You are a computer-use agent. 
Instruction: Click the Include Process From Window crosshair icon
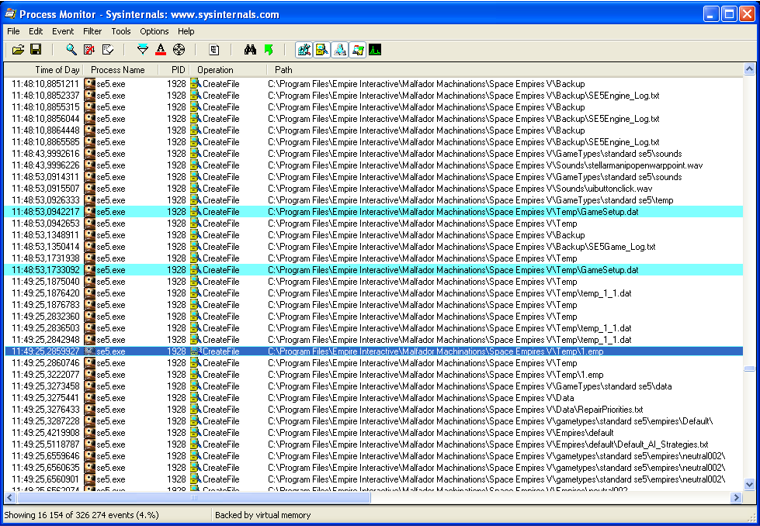pos(179,49)
